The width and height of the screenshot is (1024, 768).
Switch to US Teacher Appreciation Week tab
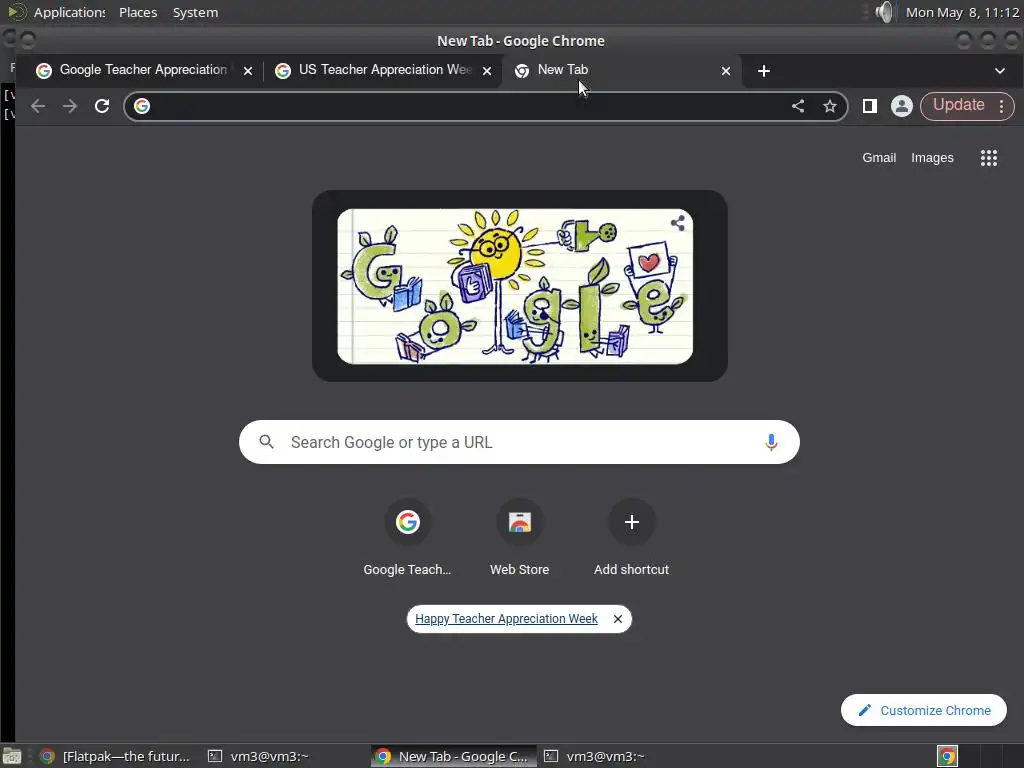click(x=384, y=70)
